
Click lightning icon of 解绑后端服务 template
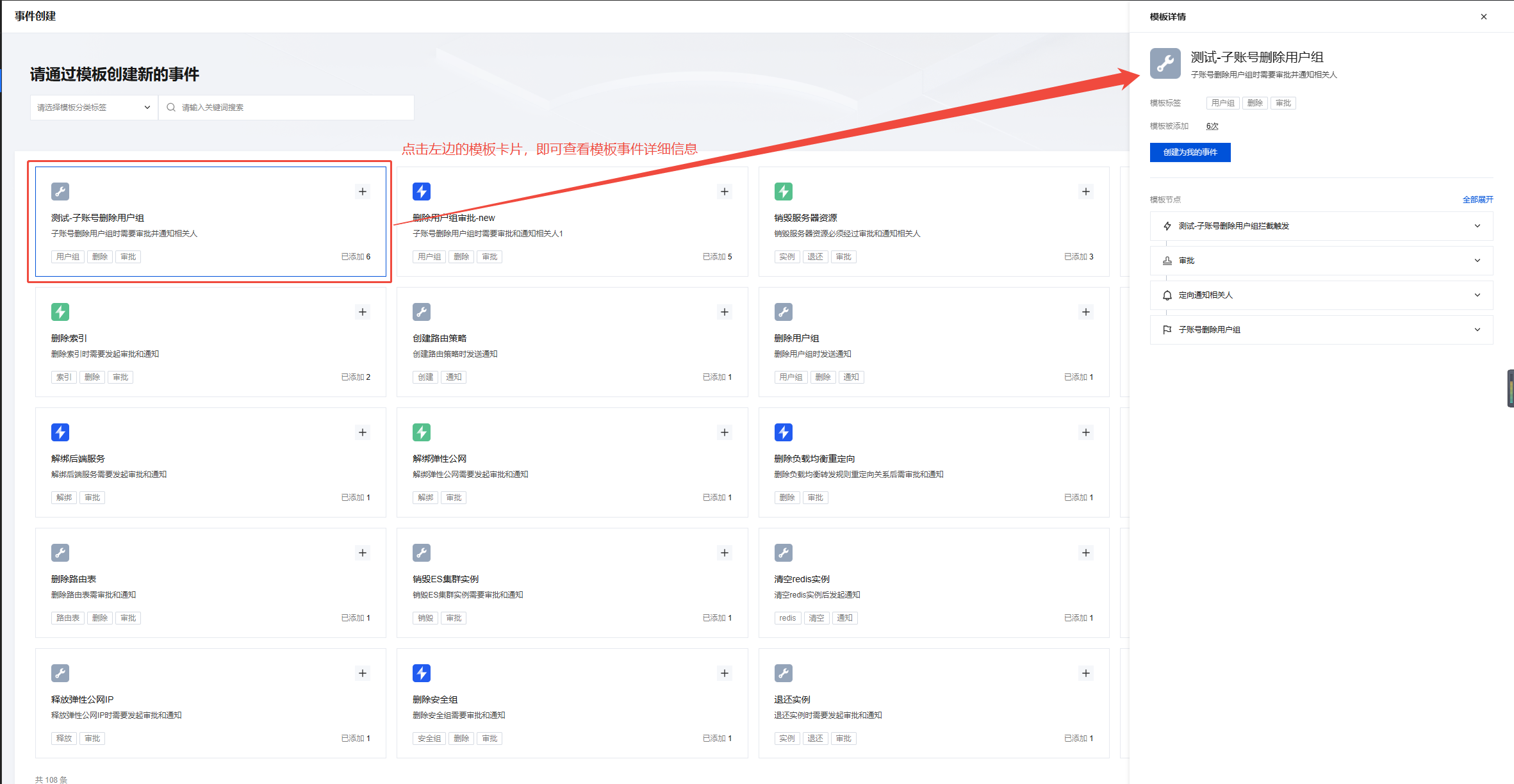pyautogui.click(x=60, y=432)
